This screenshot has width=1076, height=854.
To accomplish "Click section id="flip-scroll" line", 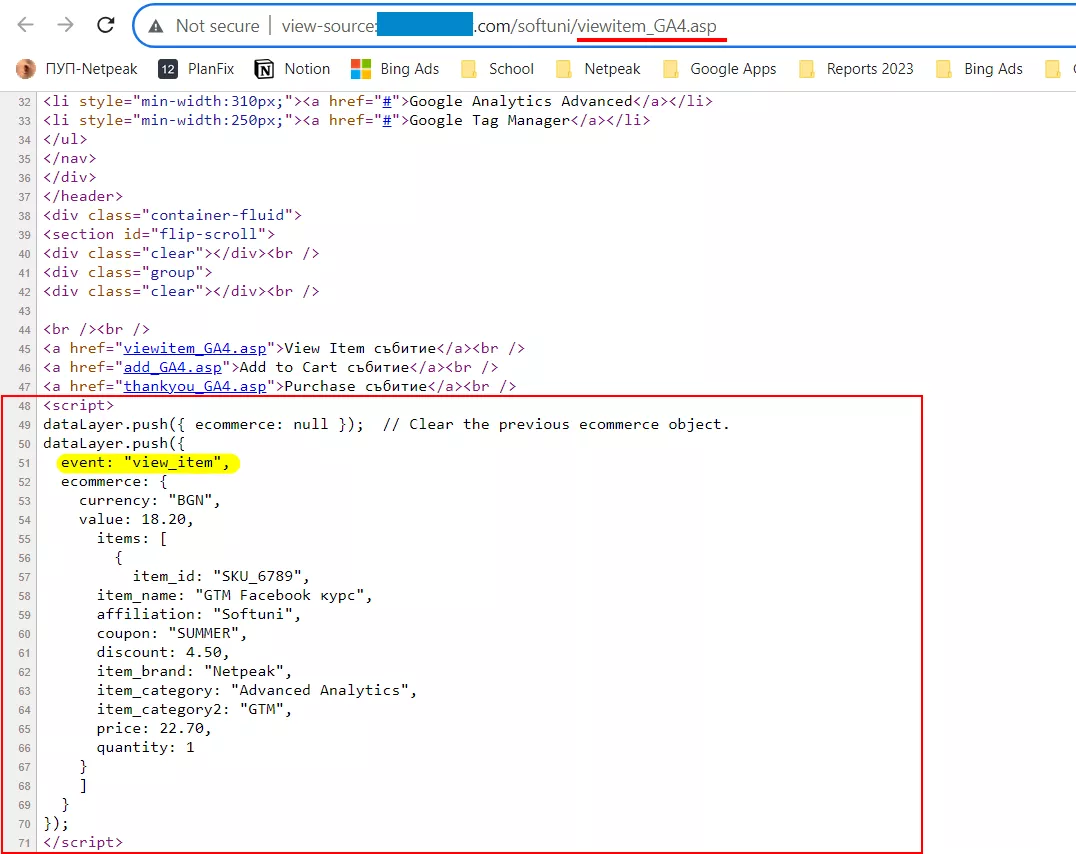I will 159,234.
